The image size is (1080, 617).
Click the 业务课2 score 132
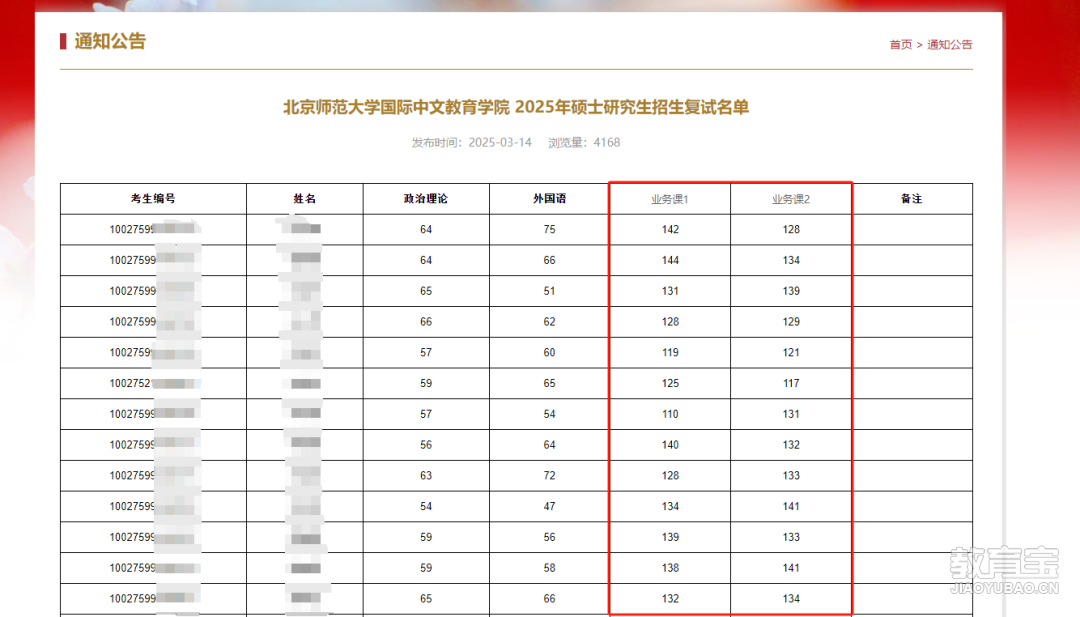tap(791, 445)
